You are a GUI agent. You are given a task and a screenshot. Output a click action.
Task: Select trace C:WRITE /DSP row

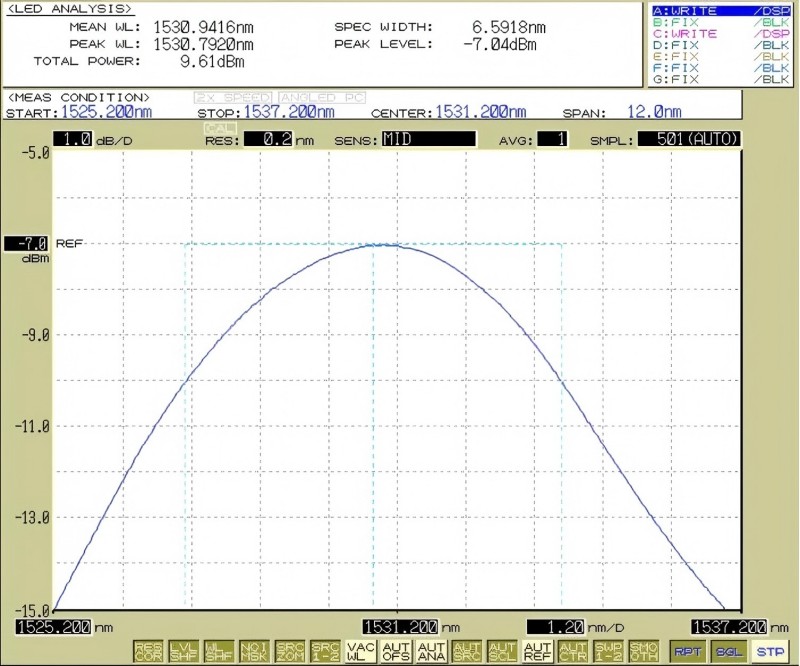(x=721, y=34)
